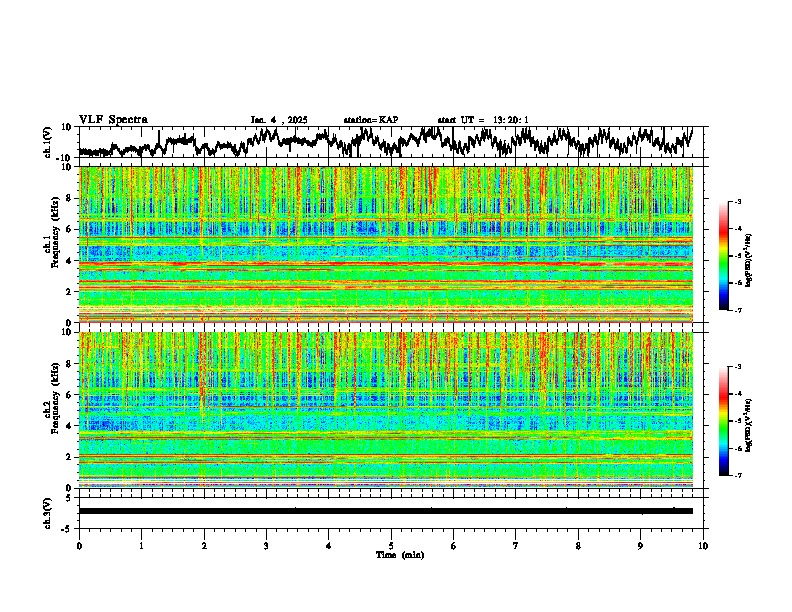
Task: Click the "Time (min)" axis label
Action: (x=400, y=555)
